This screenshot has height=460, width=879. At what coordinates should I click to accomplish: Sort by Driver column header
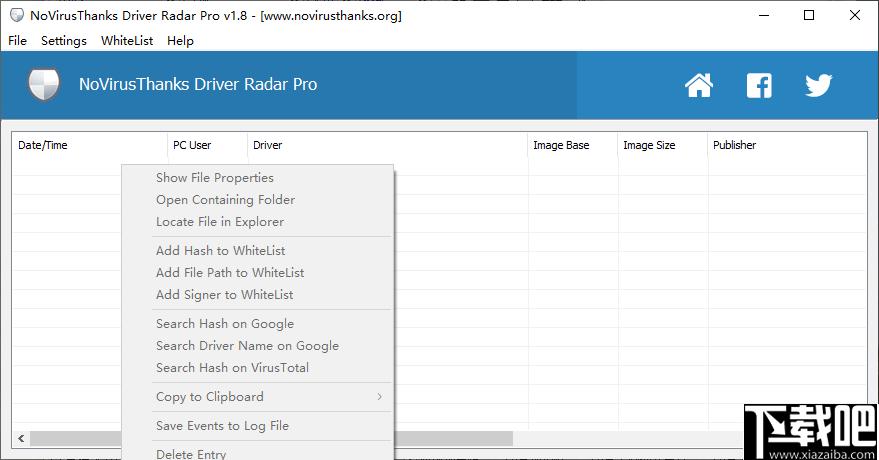coord(387,145)
